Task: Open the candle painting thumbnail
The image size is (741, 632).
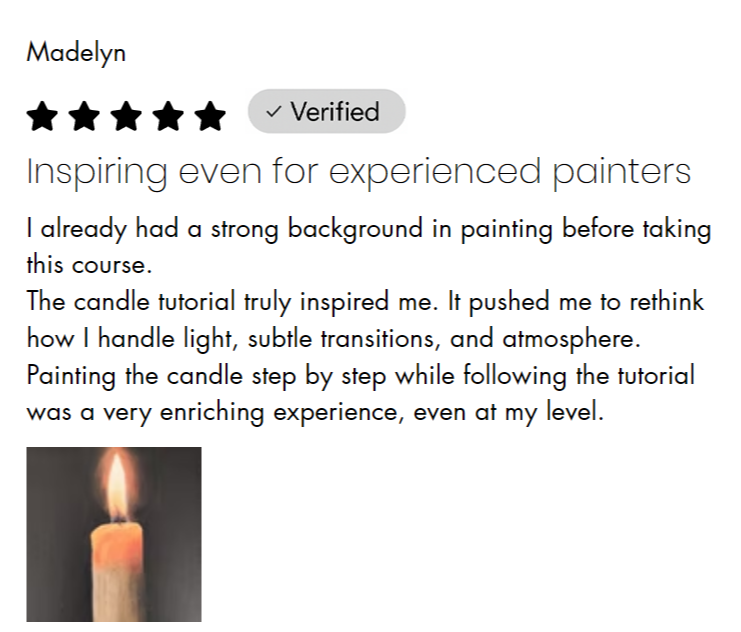Action: click(x=113, y=534)
